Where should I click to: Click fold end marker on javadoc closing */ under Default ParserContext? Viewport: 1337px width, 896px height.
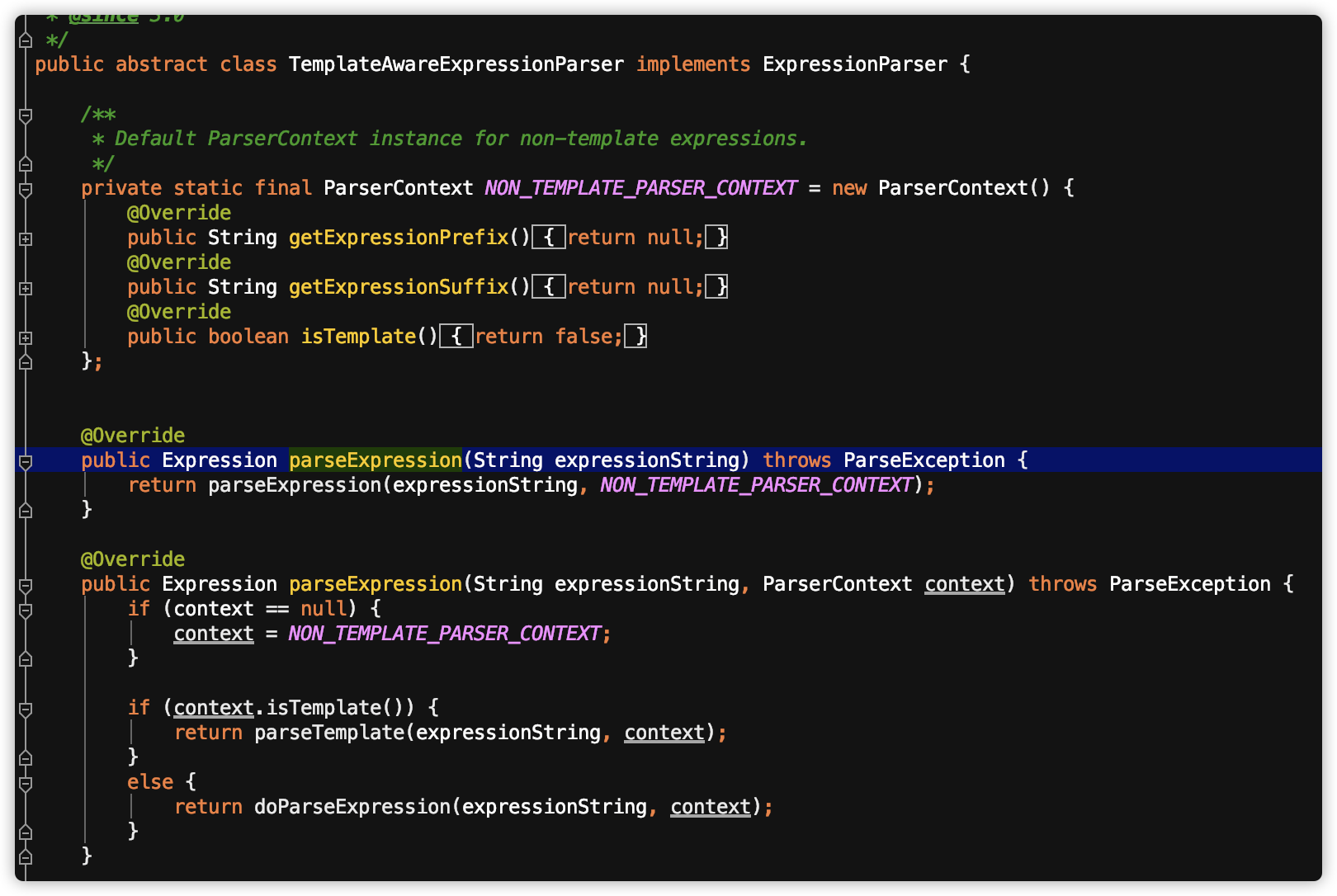pos(26,163)
